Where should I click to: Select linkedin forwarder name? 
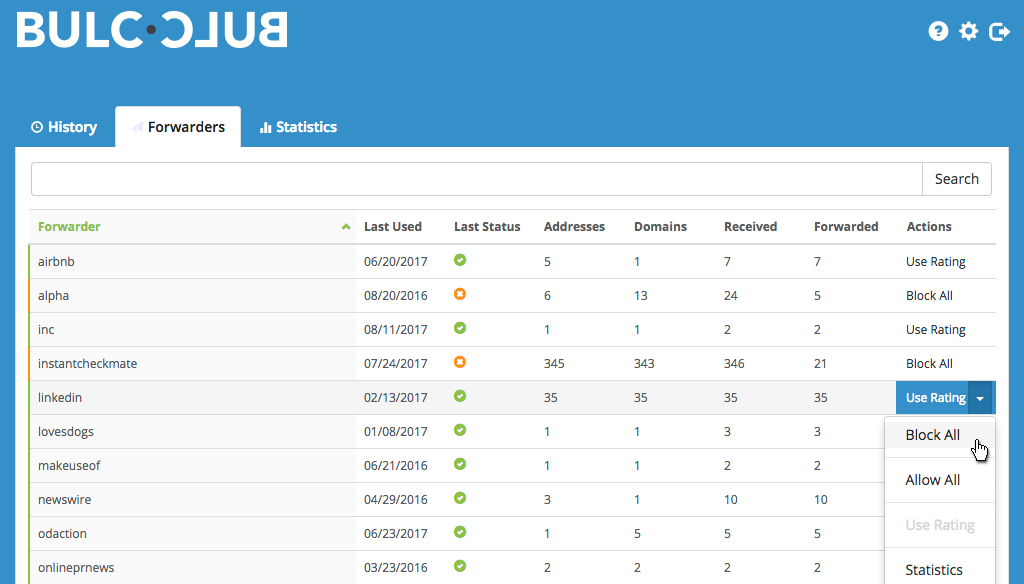(x=59, y=398)
